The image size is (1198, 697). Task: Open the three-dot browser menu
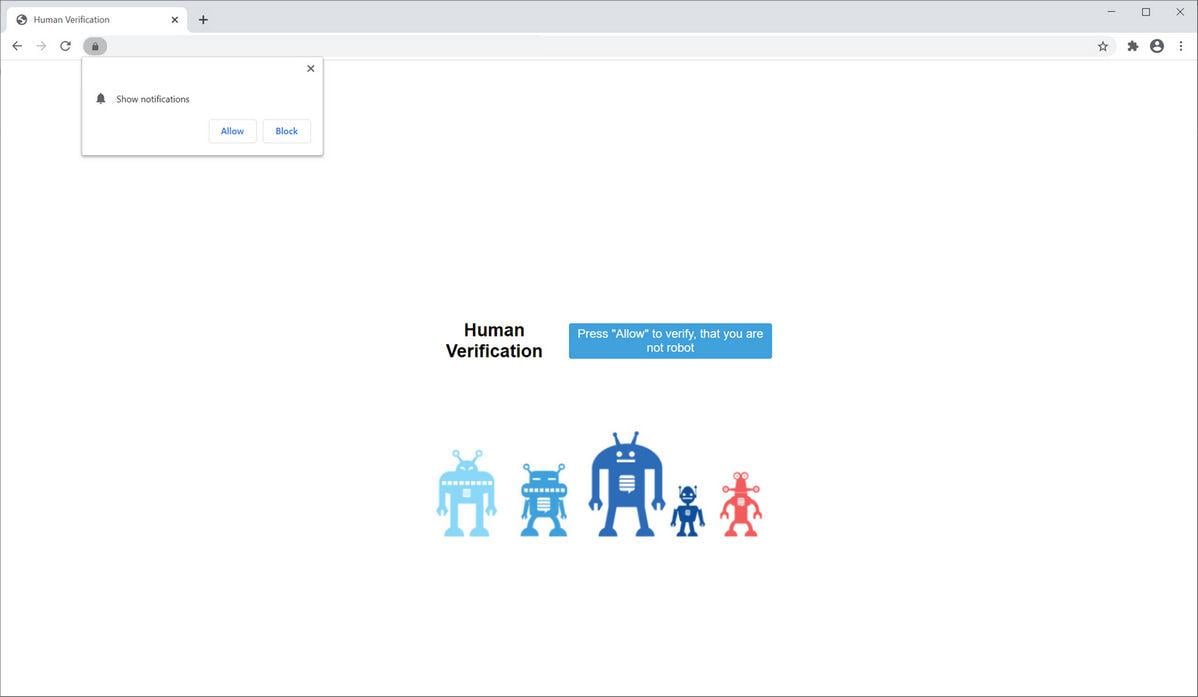tap(1181, 45)
